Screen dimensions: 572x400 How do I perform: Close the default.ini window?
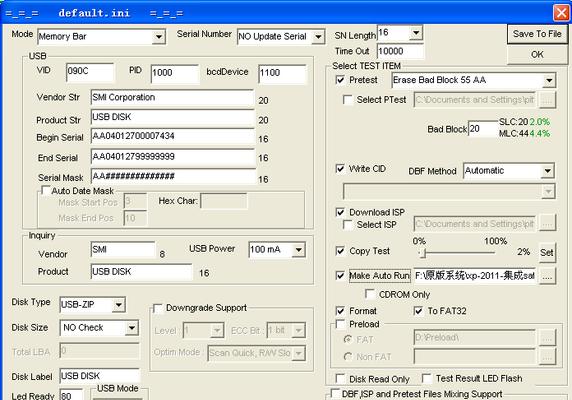pos(561,13)
